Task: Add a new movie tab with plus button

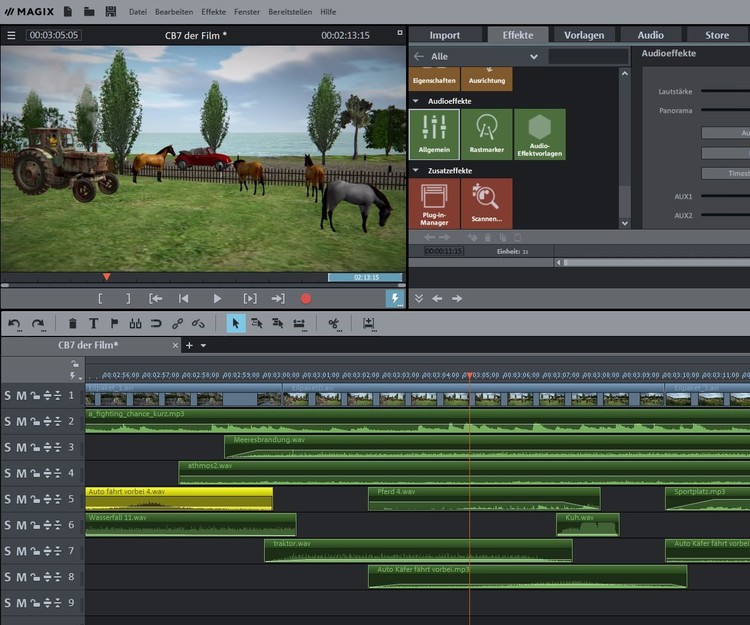Action: tap(189, 345)
